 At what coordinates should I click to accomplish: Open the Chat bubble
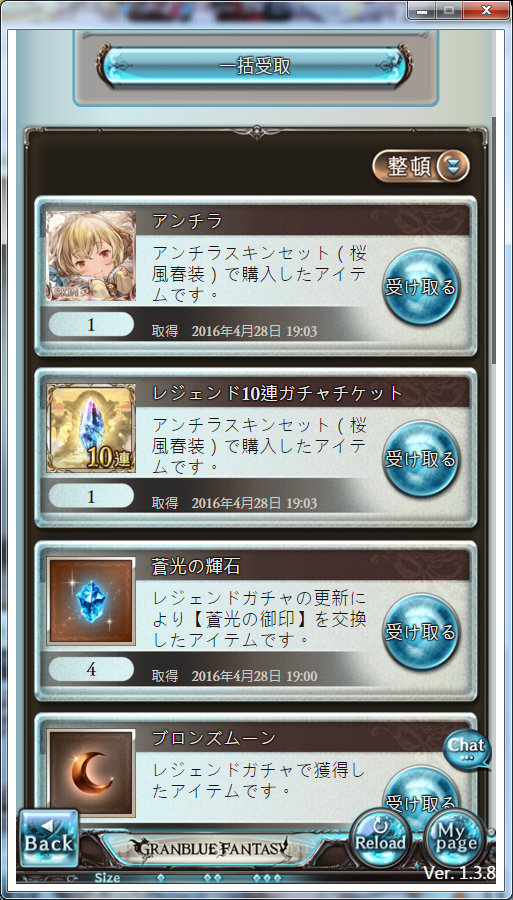(467, 748)
